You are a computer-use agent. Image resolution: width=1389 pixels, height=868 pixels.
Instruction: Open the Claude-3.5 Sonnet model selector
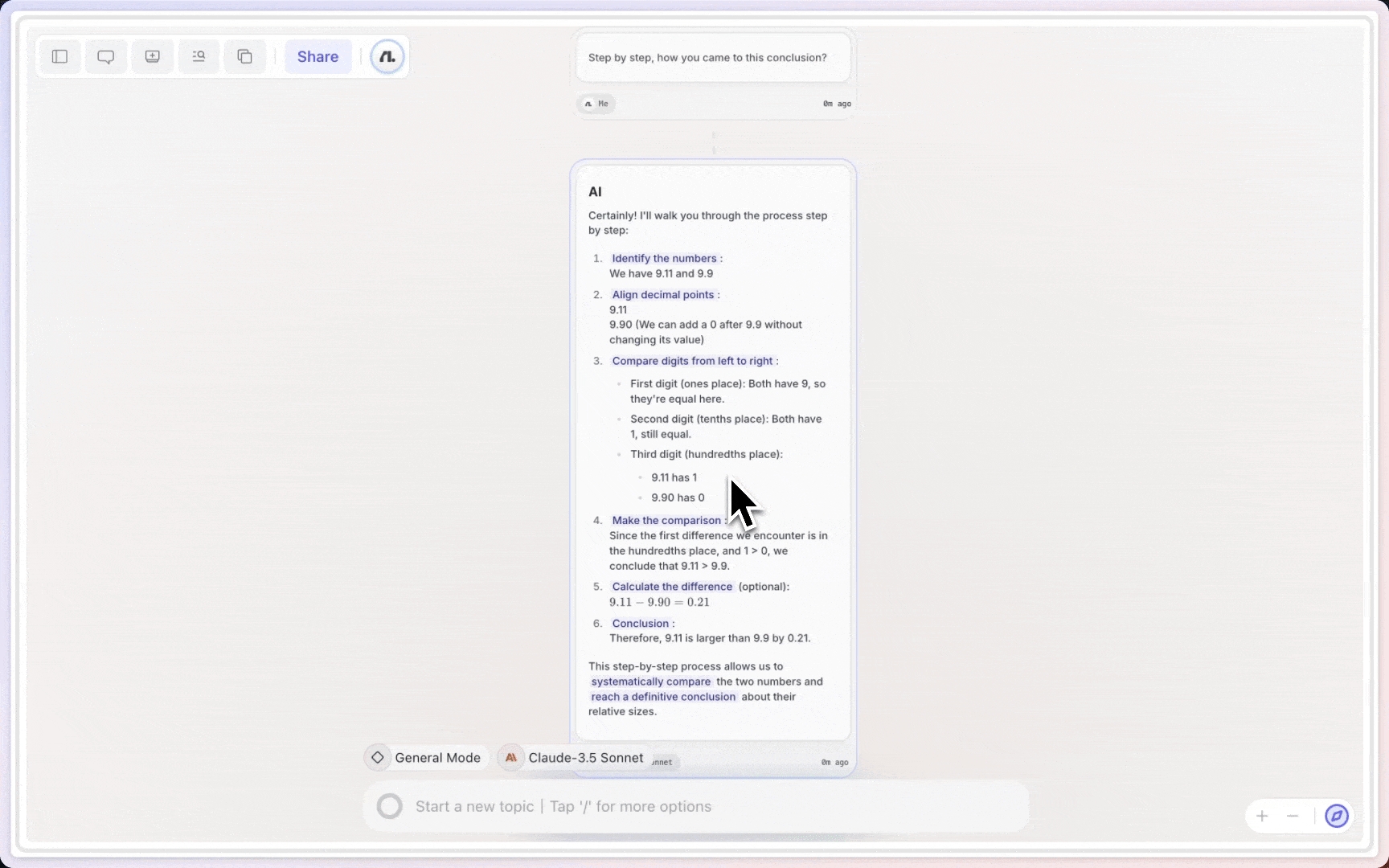coord(575,758)
